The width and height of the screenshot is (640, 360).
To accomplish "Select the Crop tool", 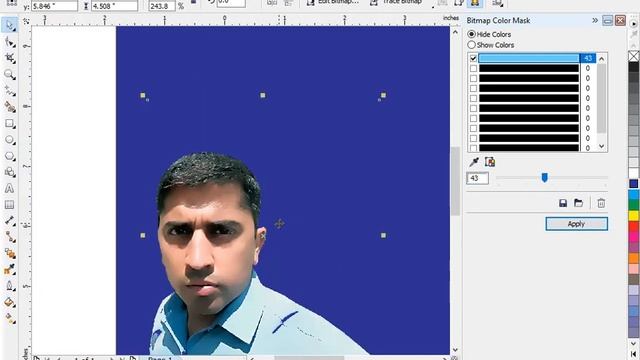I will (x=9, y=58).
